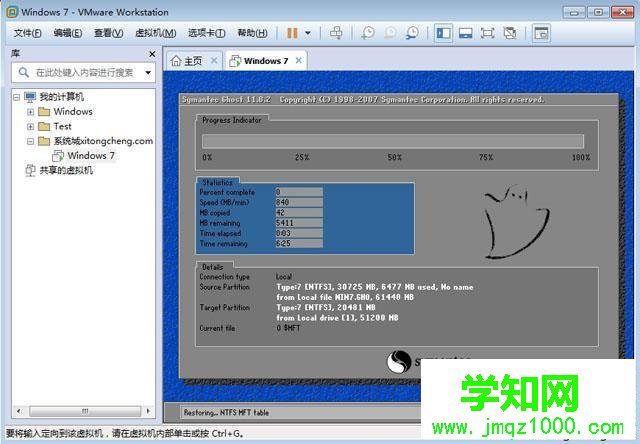Click the Windows 7 VM item icon
The width and height of the screenshot is (640, 444).
pyautogui.click(x=58, y=156)
